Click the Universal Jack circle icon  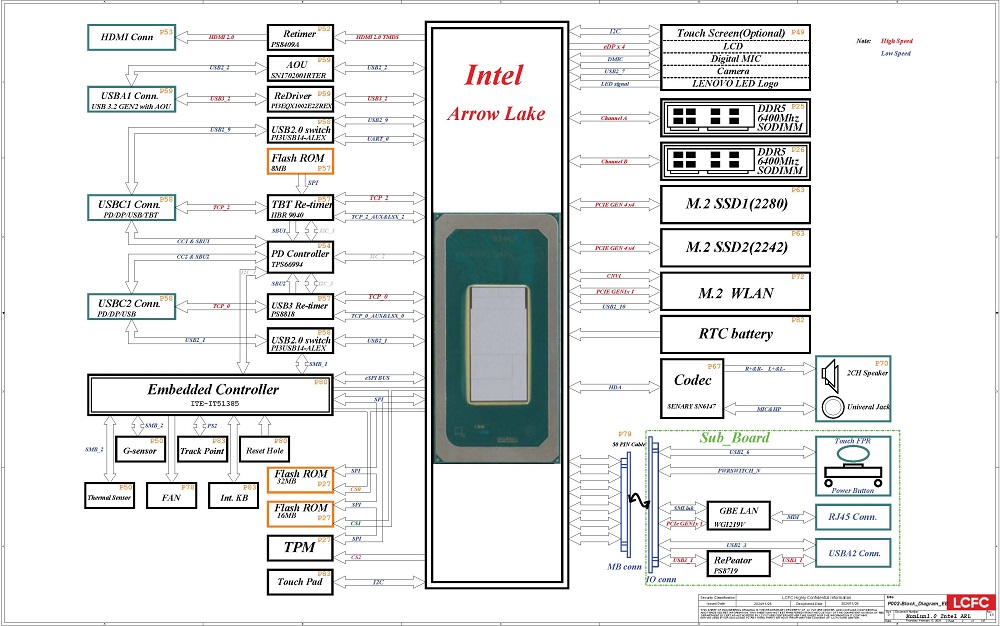click(834, 407)
